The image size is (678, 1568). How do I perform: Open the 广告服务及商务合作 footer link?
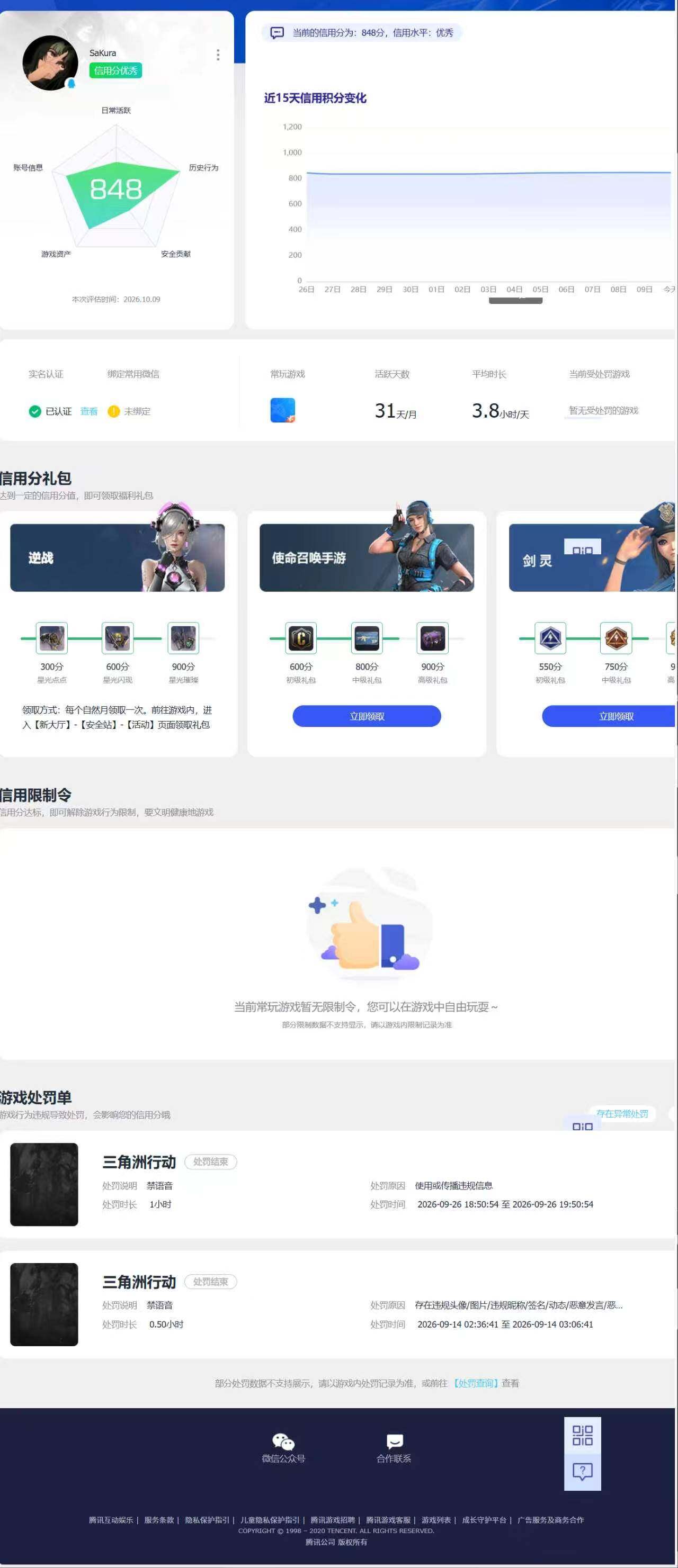(551, 1519)
